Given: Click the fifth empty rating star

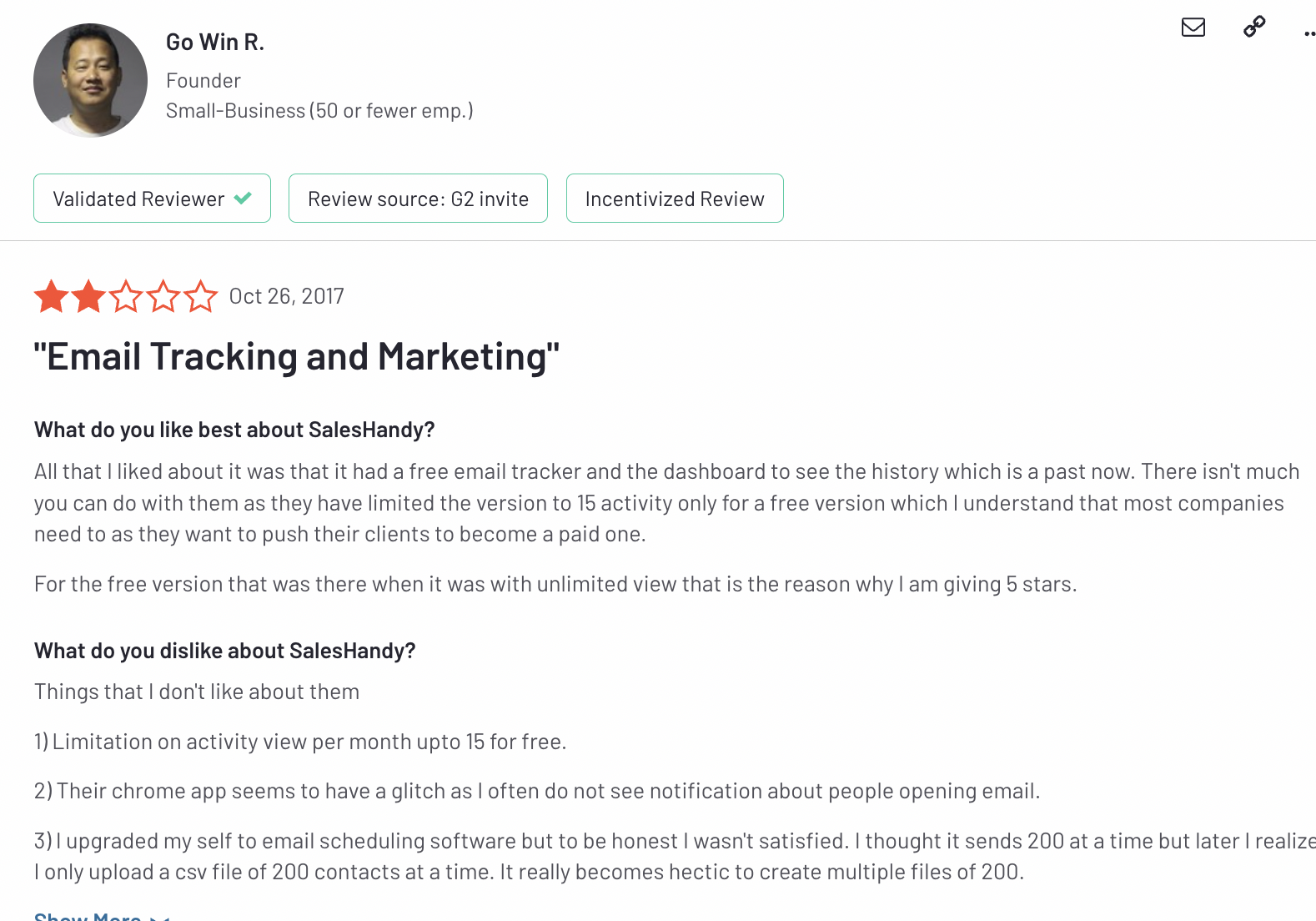Looking at the screenshot, I should [x=201, y=296].
